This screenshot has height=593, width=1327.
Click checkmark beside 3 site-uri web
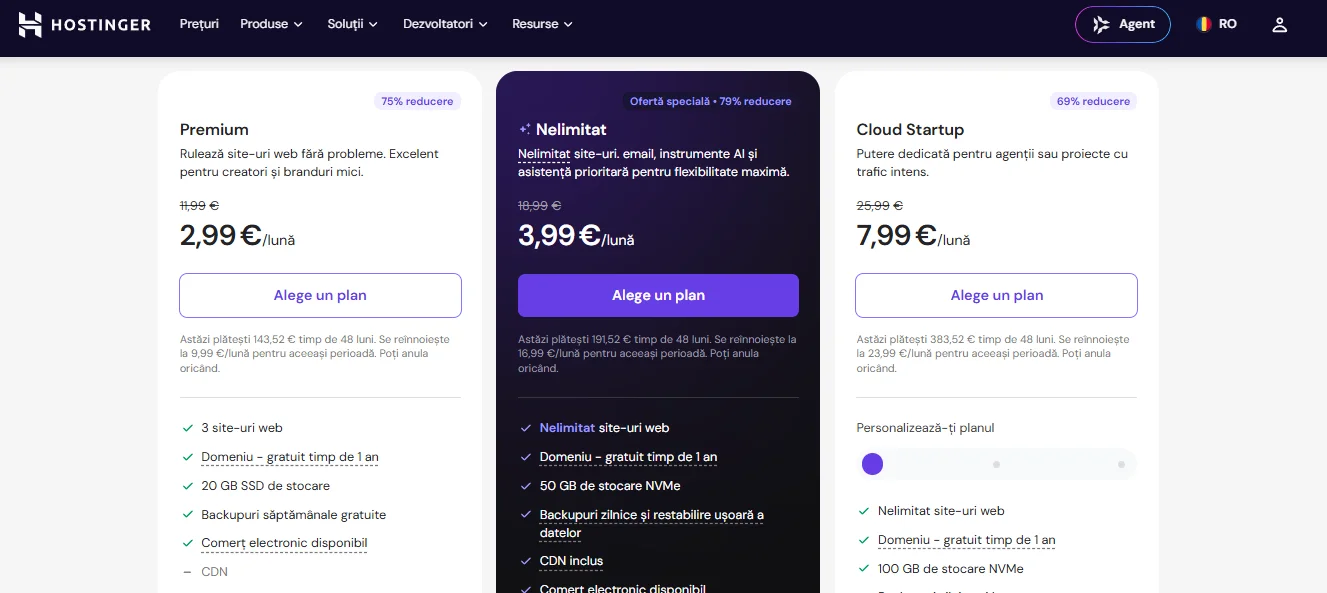point(187,428)
